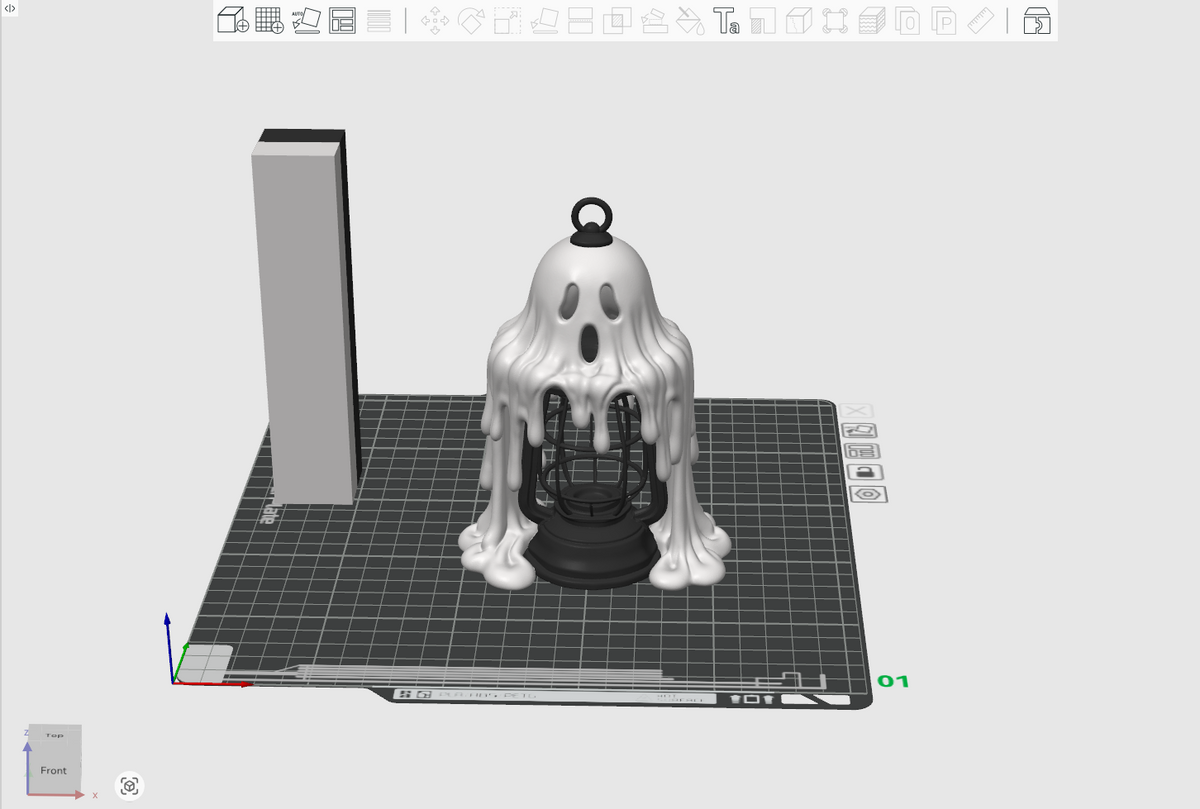Click the Add plate grid icon

click(x=270, y=20)
